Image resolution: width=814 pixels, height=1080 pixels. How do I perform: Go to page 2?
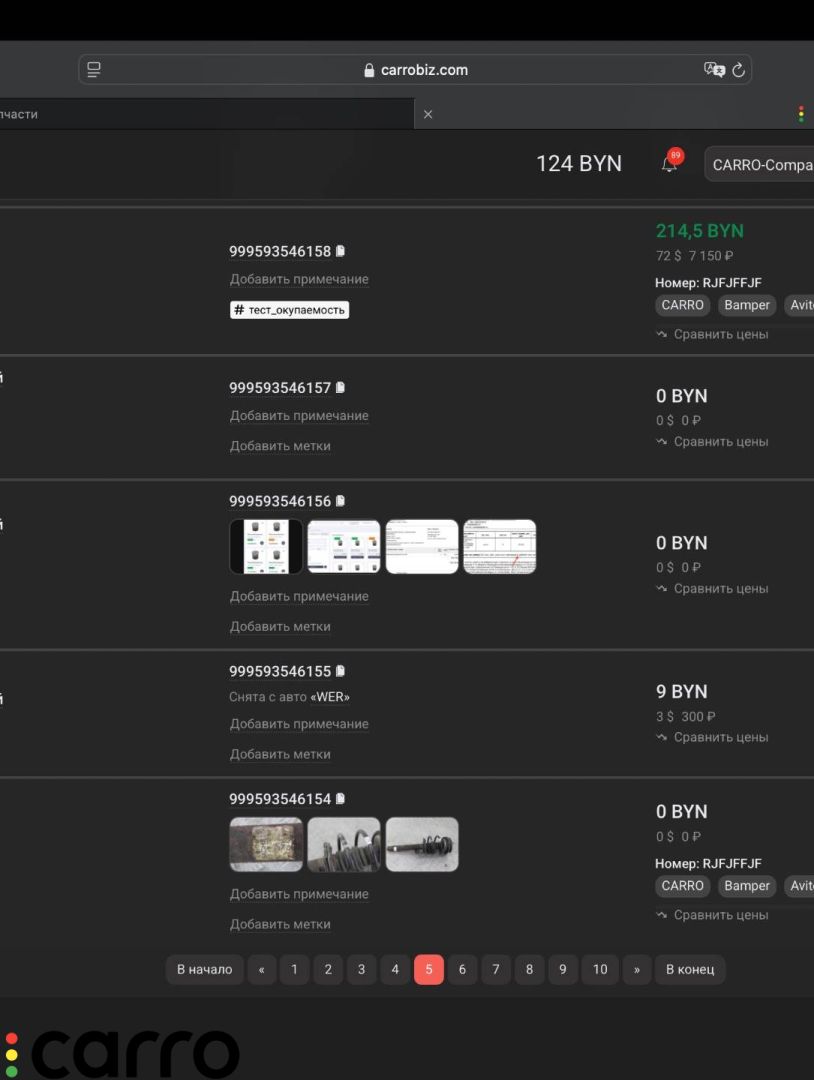tap(328, 970)
